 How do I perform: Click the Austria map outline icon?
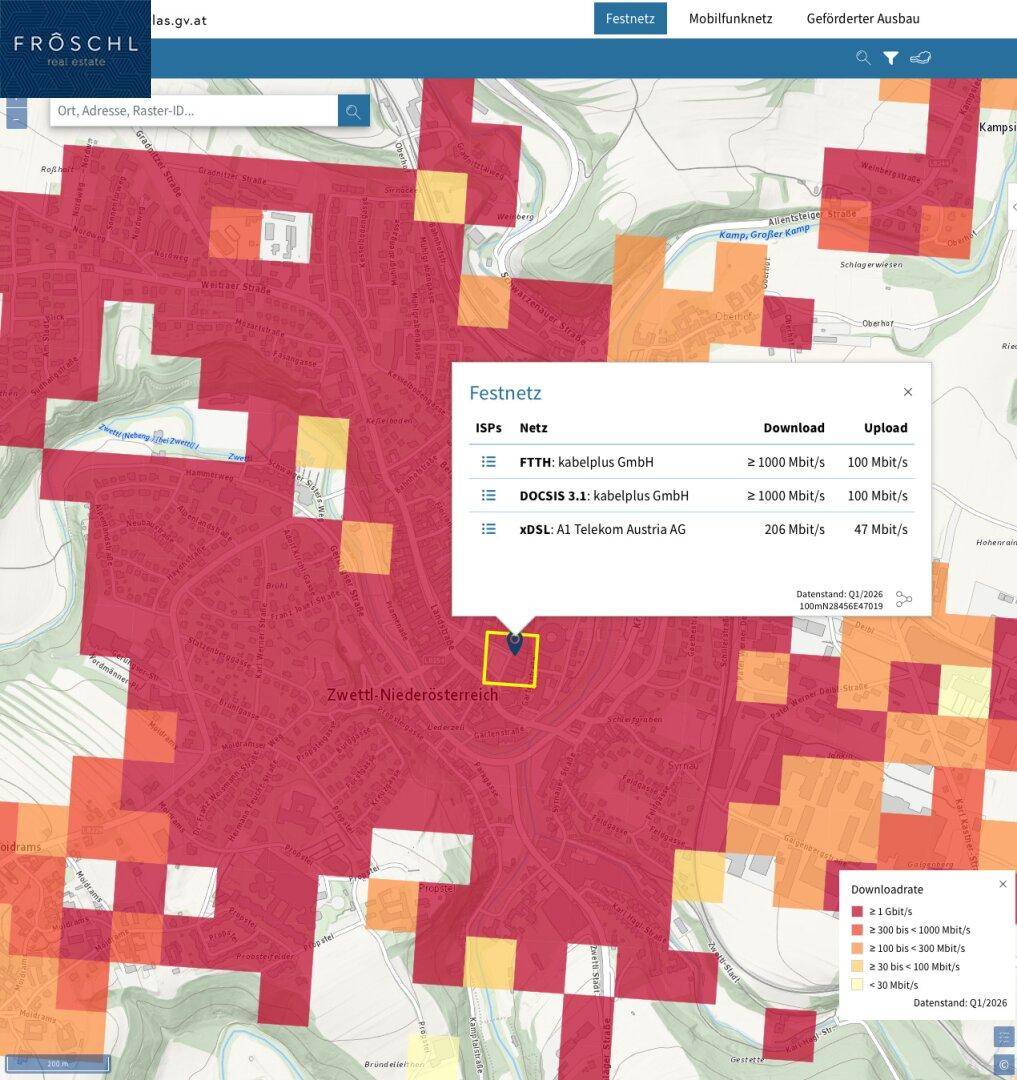pyautogui.click(x=920, y=58)
